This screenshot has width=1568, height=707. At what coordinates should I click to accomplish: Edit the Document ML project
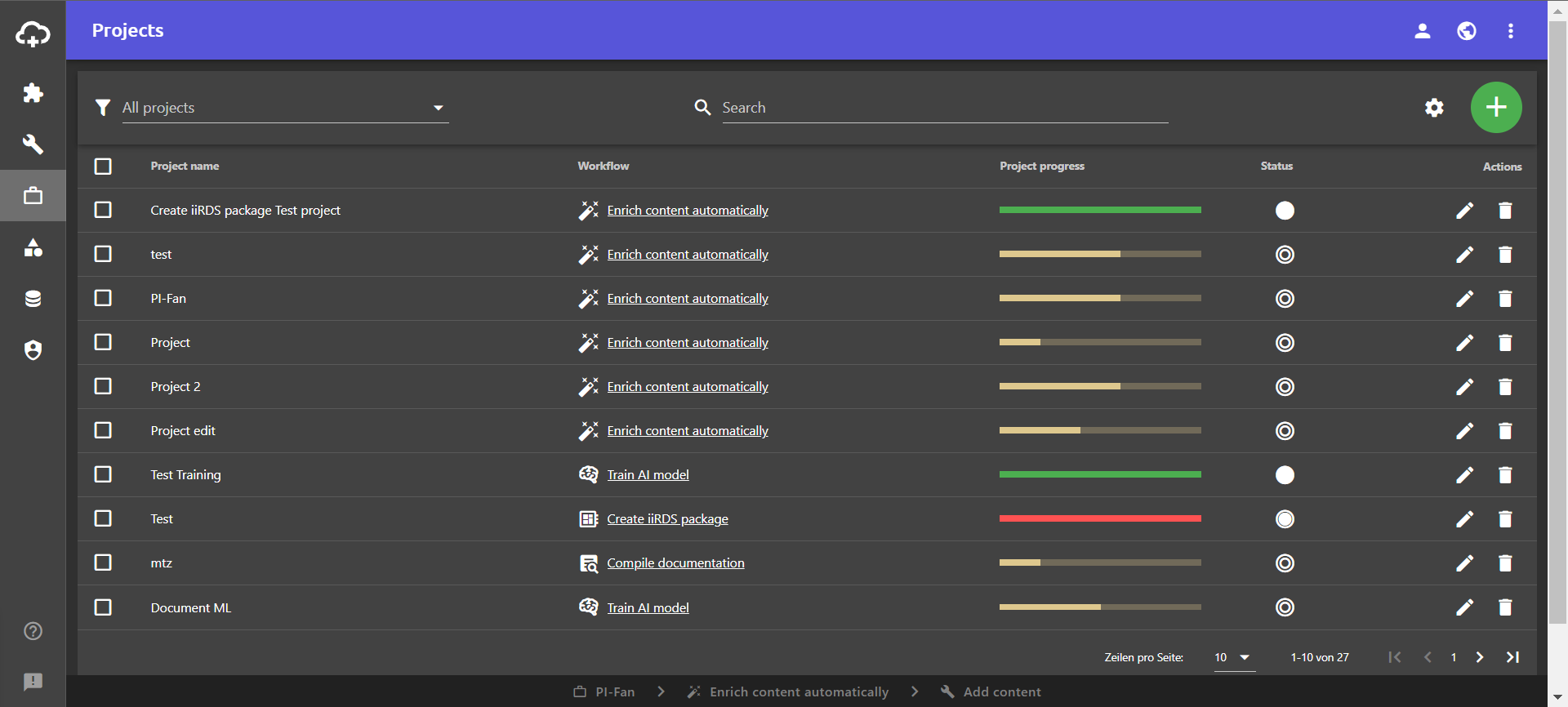(x=1465, y=607)
